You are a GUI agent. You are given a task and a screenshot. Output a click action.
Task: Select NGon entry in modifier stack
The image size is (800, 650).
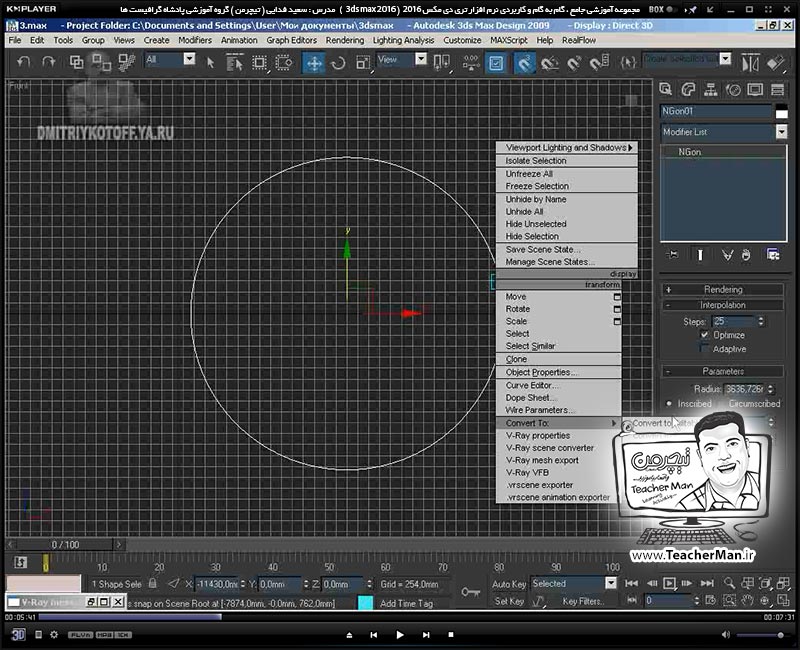point(723,152)
